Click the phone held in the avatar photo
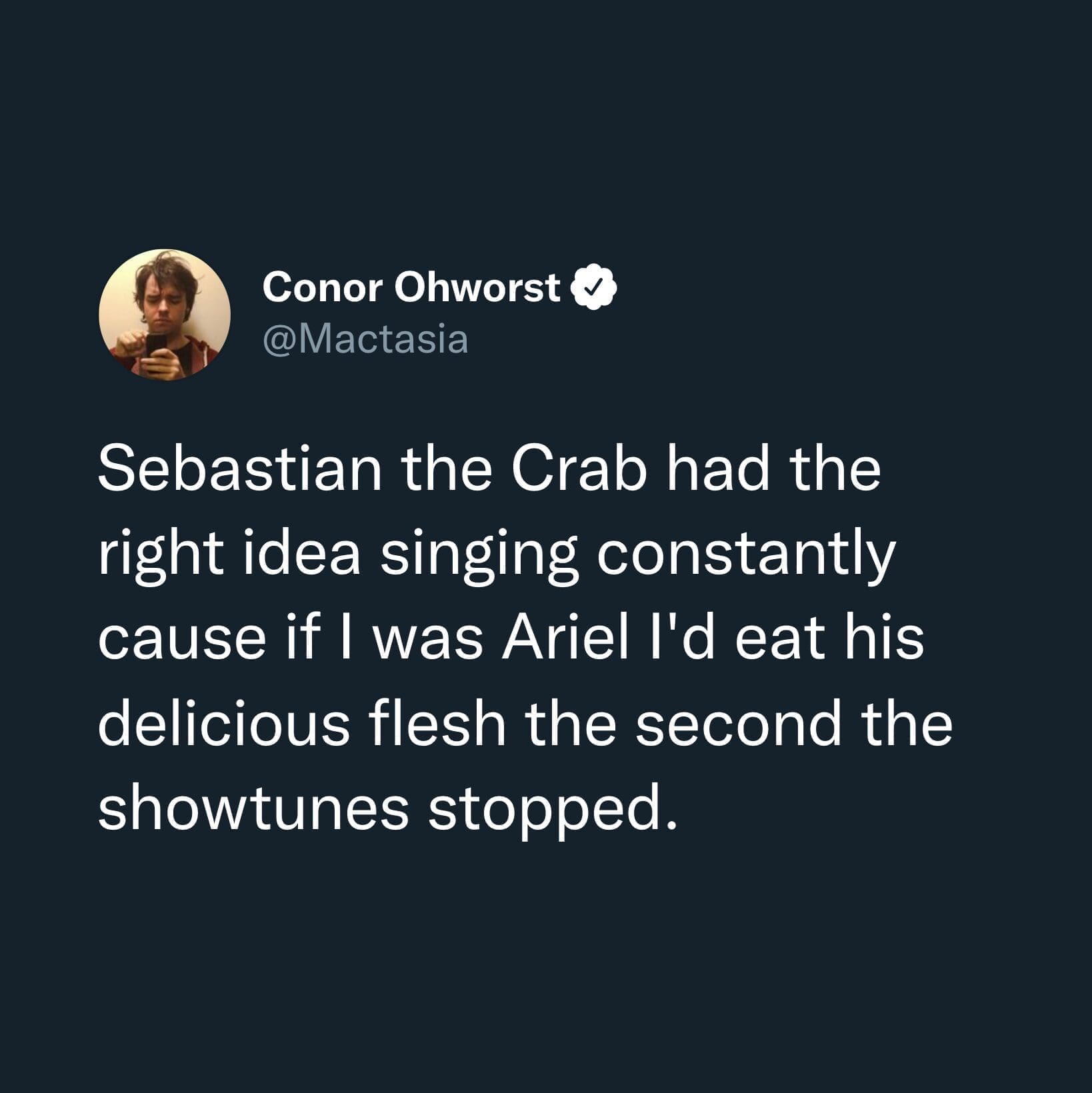Viewport: 1092px width, 1093px height. coord(157,352)
